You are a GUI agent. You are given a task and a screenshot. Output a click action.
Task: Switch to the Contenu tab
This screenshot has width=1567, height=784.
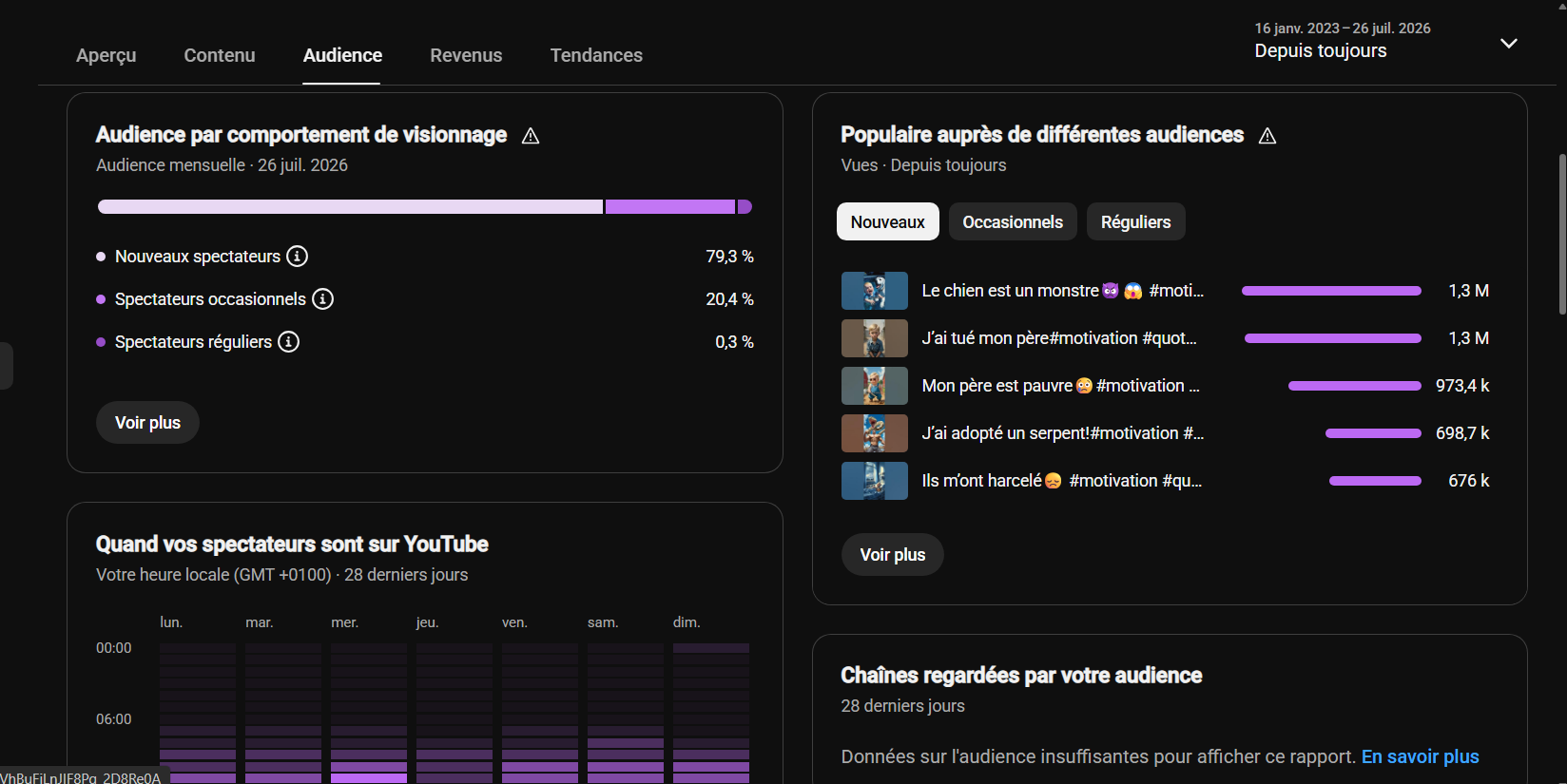point(220,55)
